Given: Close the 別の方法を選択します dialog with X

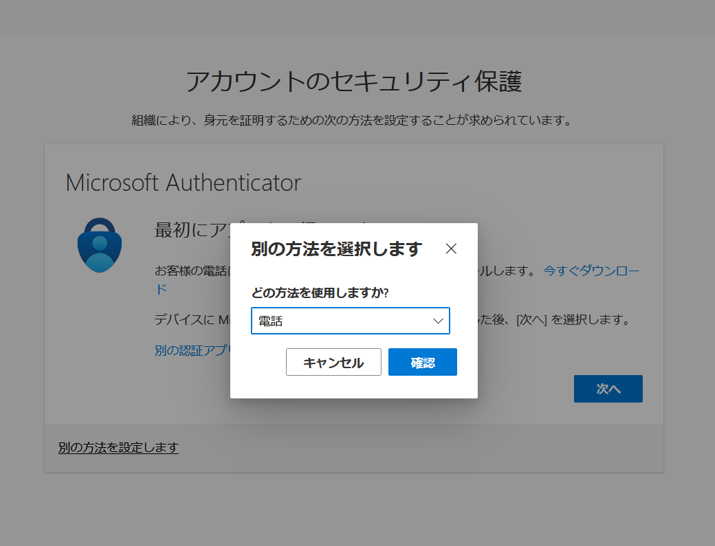Looking at the screenshot, I should coord(451,249).
